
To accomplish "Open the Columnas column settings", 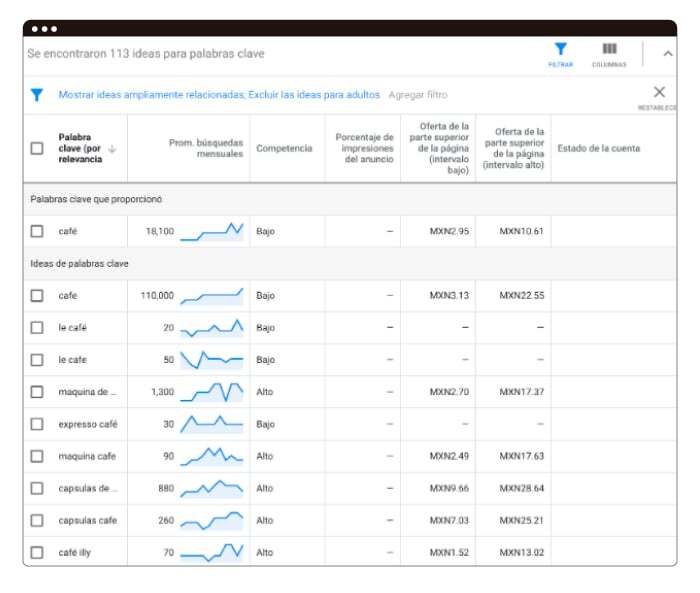I will coord(609,54).
